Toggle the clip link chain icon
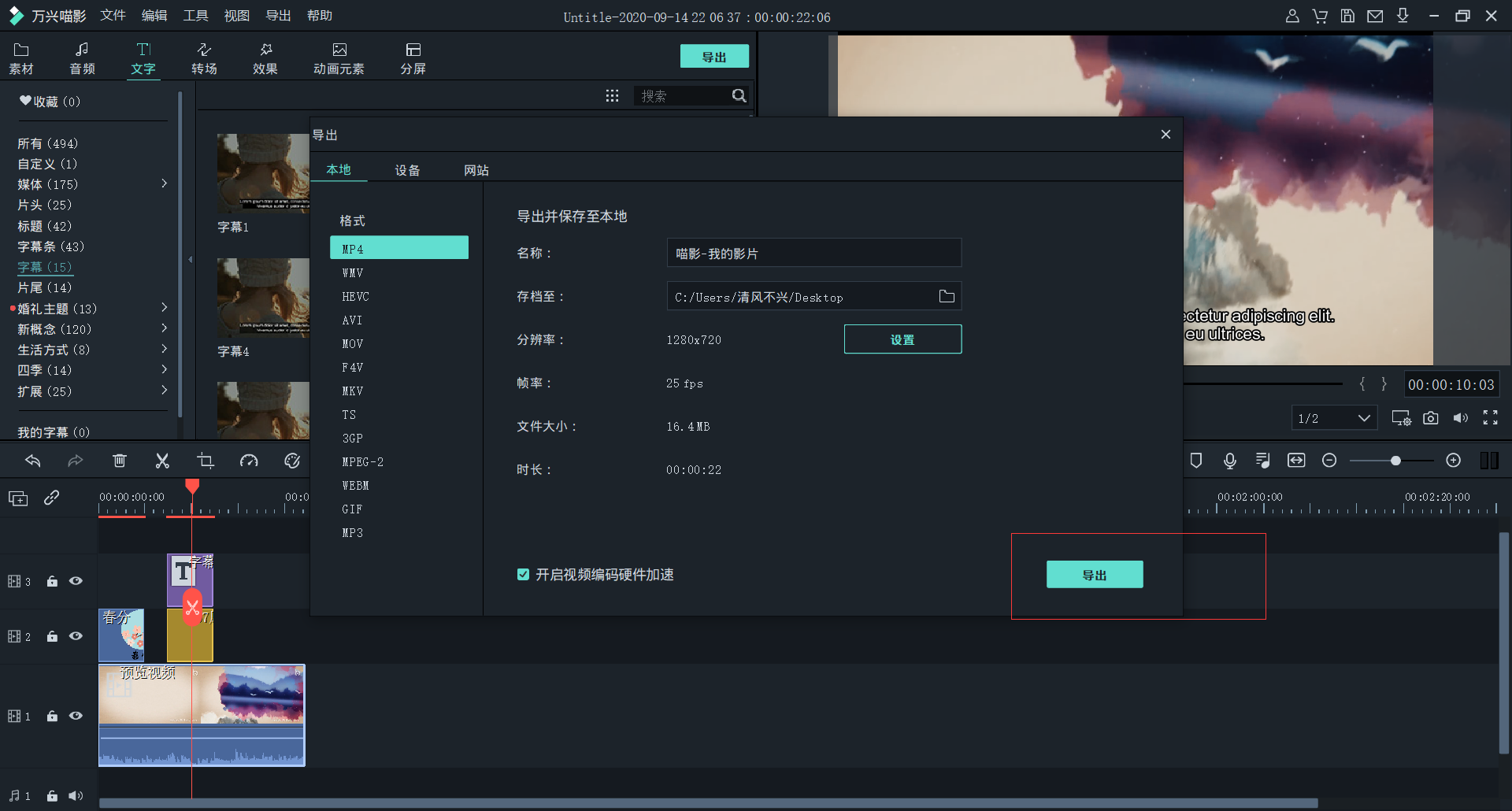The width and height of the screenshot is (1512, 811). point(52,498)
